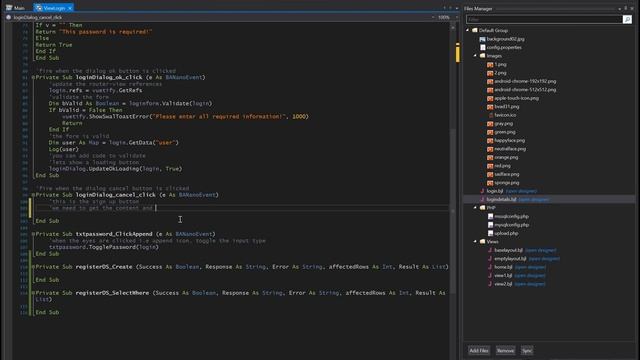The height and width of the screenshot is (360, 640).
Task: Click the android-chrome-192x192.png icon
Action: point(490,81)
